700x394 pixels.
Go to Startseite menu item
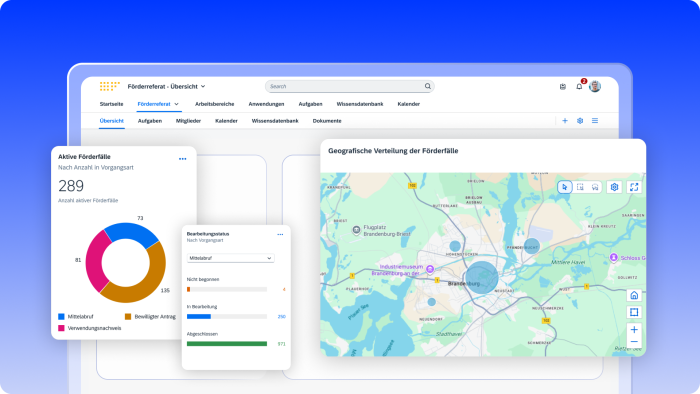click(111, 104)
